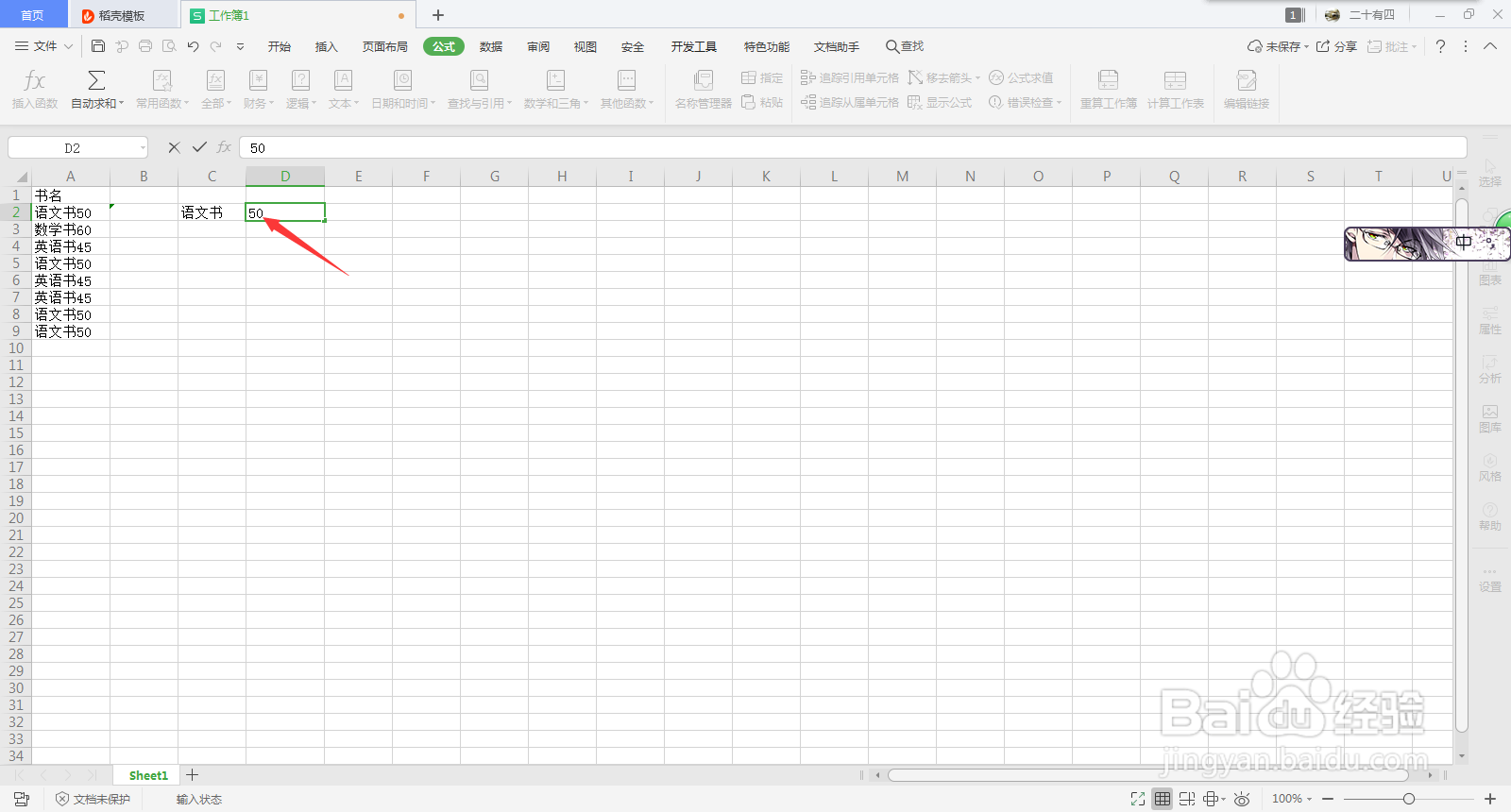
Task: Select cell C2 containing 语文书
Action: (x=212, y=212)
